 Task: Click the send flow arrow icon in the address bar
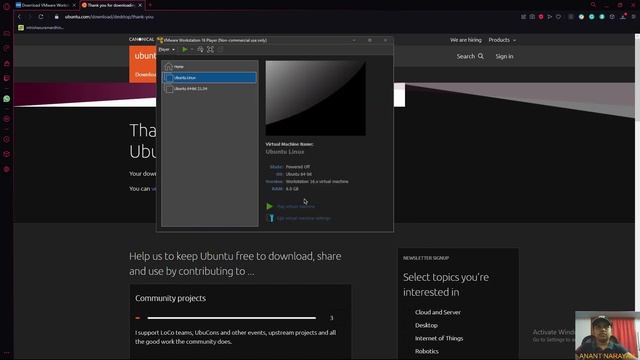click(550, 17)
